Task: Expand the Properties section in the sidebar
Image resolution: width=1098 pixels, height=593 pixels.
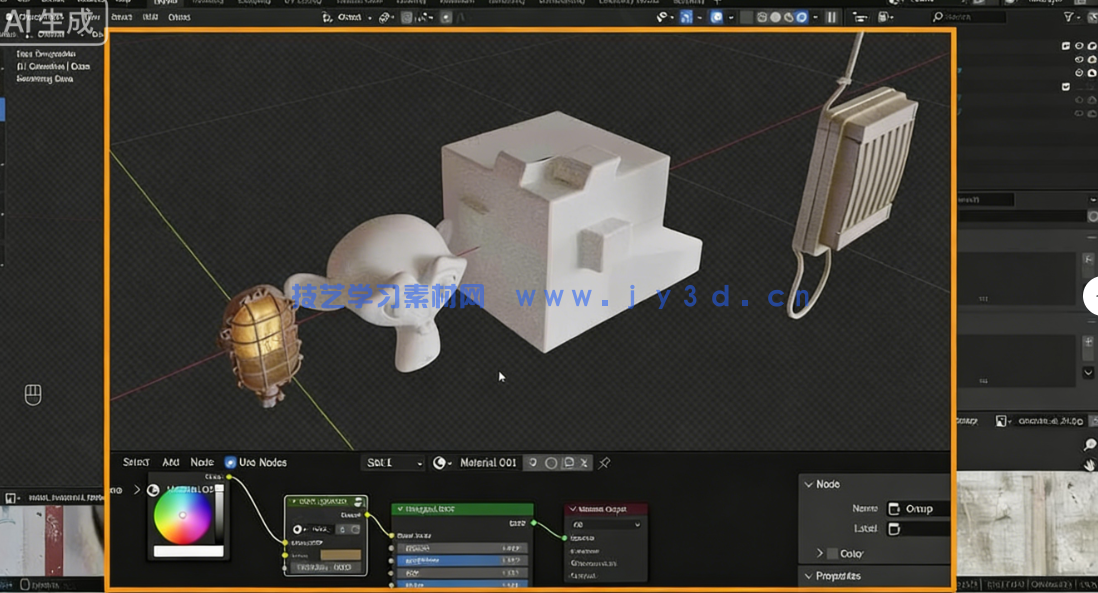Action: [x=838, y=577]
